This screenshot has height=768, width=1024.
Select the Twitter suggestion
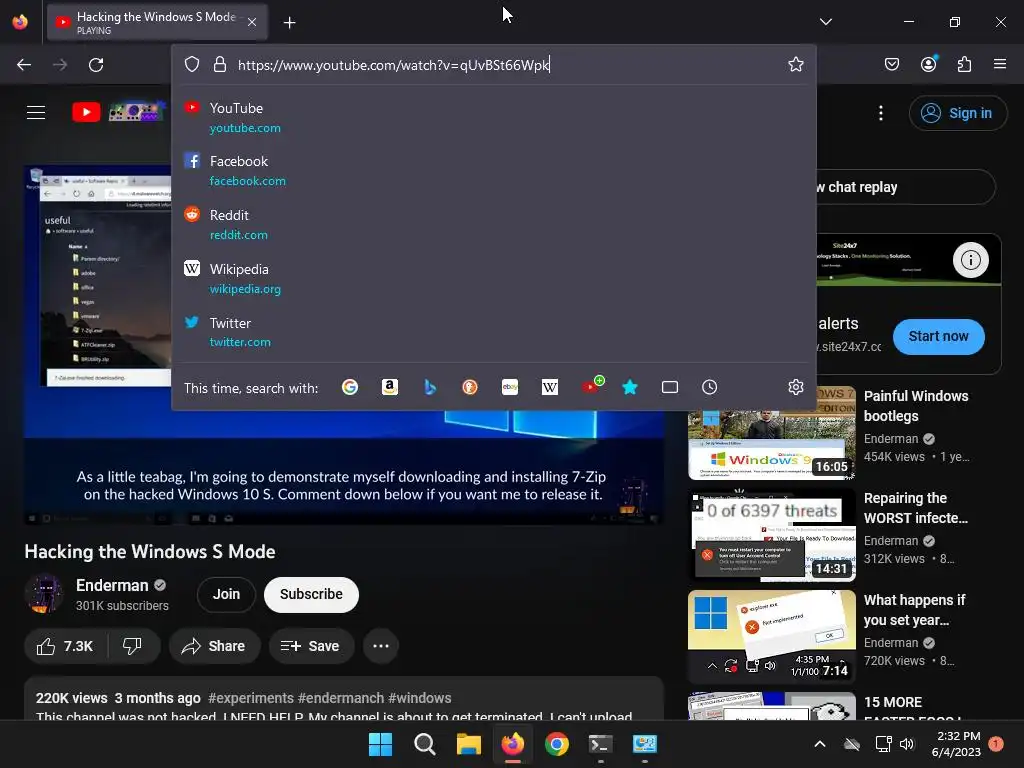click(x=494, y=332)
